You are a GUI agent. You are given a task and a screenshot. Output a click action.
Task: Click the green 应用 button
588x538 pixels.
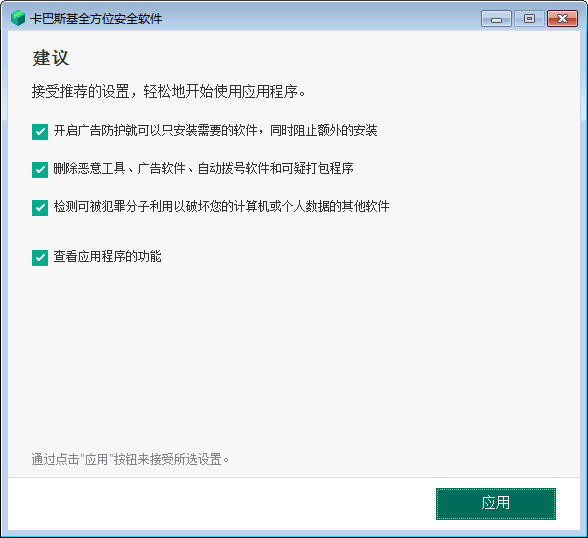tap(495, 504)
